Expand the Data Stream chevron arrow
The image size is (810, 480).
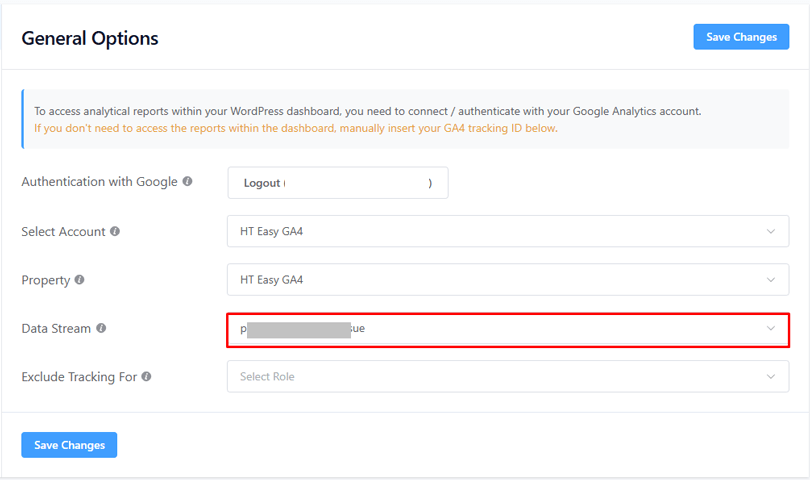tap(770, 328)
